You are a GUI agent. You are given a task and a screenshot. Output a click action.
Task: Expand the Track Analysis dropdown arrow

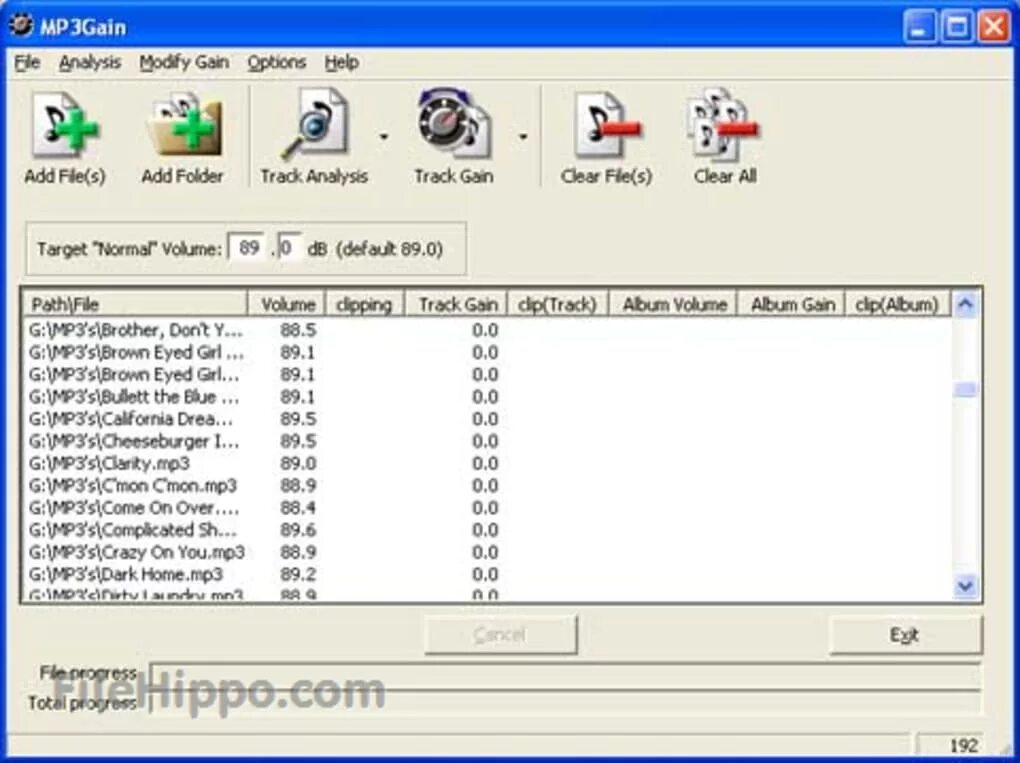coord(384,137)
